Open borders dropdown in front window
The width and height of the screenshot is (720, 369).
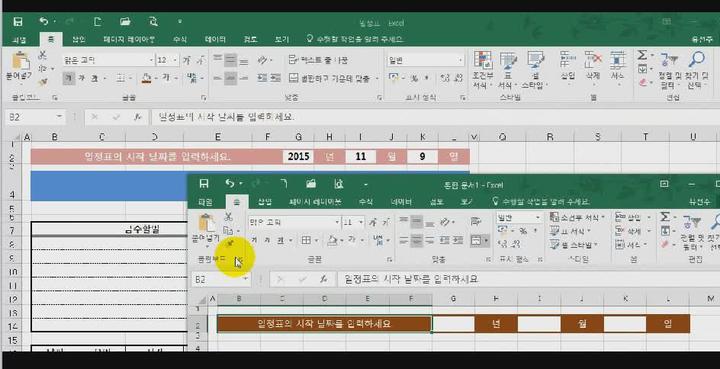(316, 240)
